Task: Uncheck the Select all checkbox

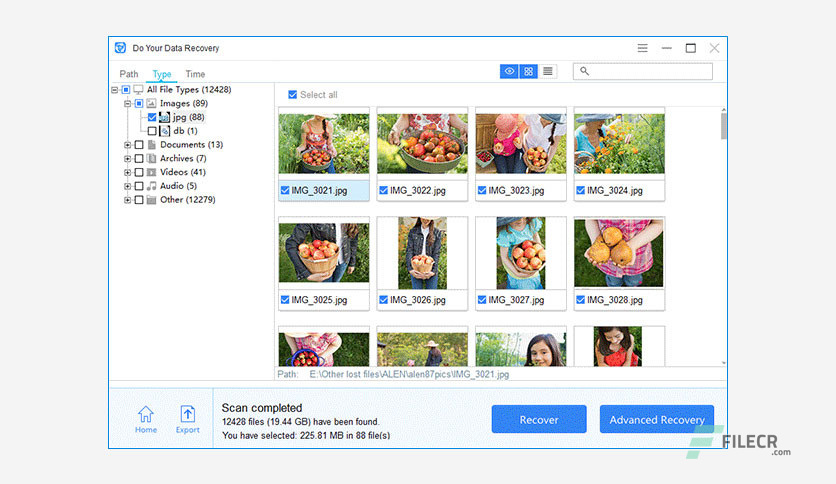Action: [292, 94]
